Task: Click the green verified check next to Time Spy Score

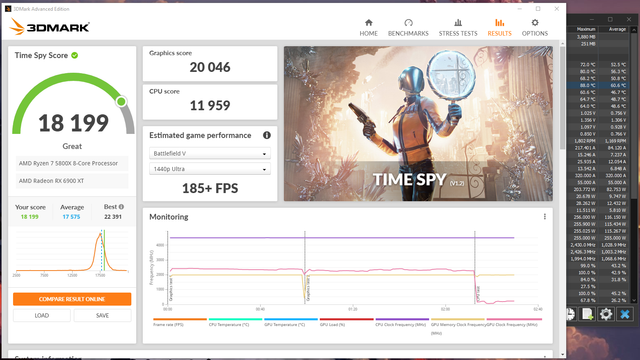Action: point(75,55)
